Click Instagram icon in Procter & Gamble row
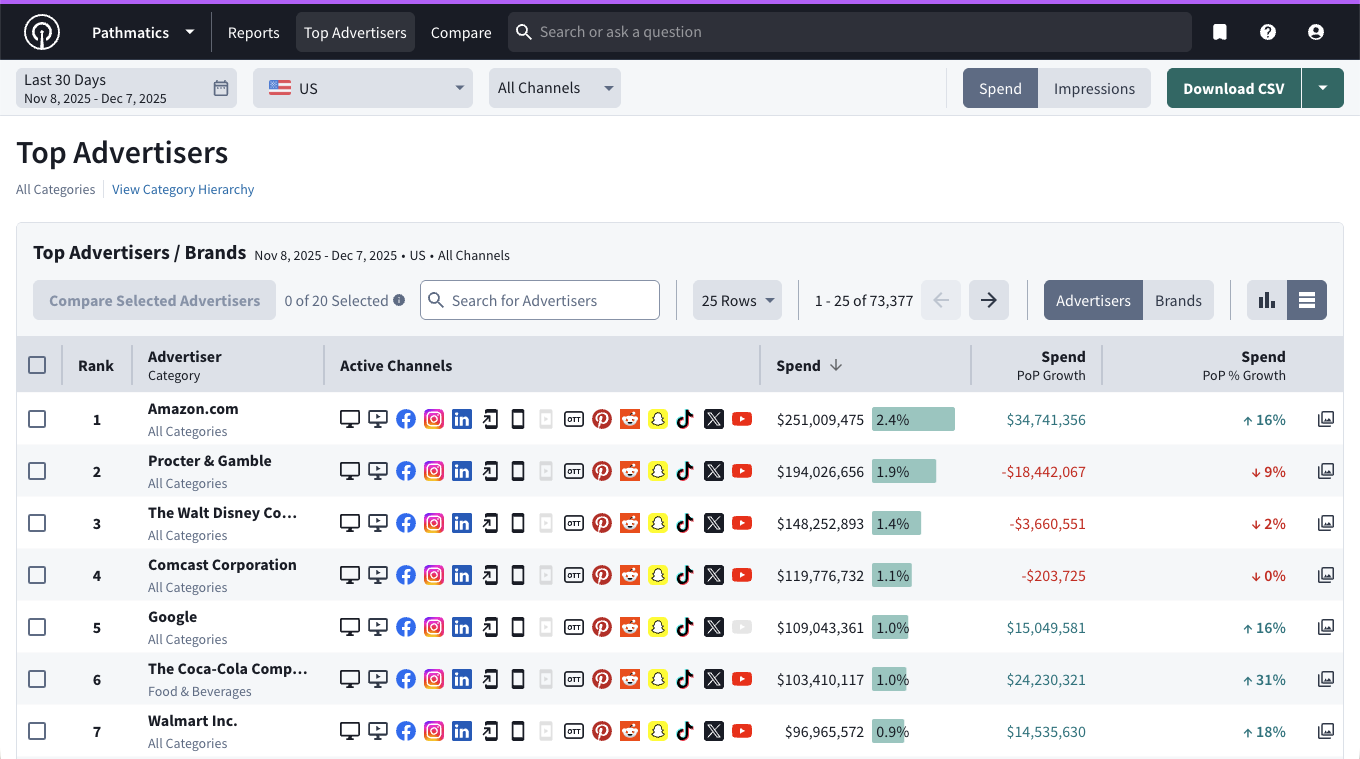Viewport: 1360px width, 759px height. pyautogui.click(x=434, y=471)
